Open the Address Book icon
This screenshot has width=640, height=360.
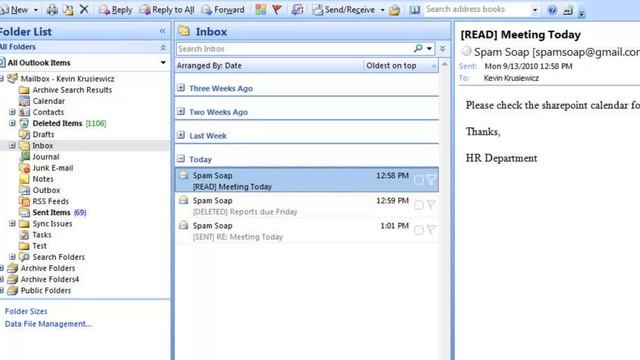pyautogui.click(x=414, y=9)
